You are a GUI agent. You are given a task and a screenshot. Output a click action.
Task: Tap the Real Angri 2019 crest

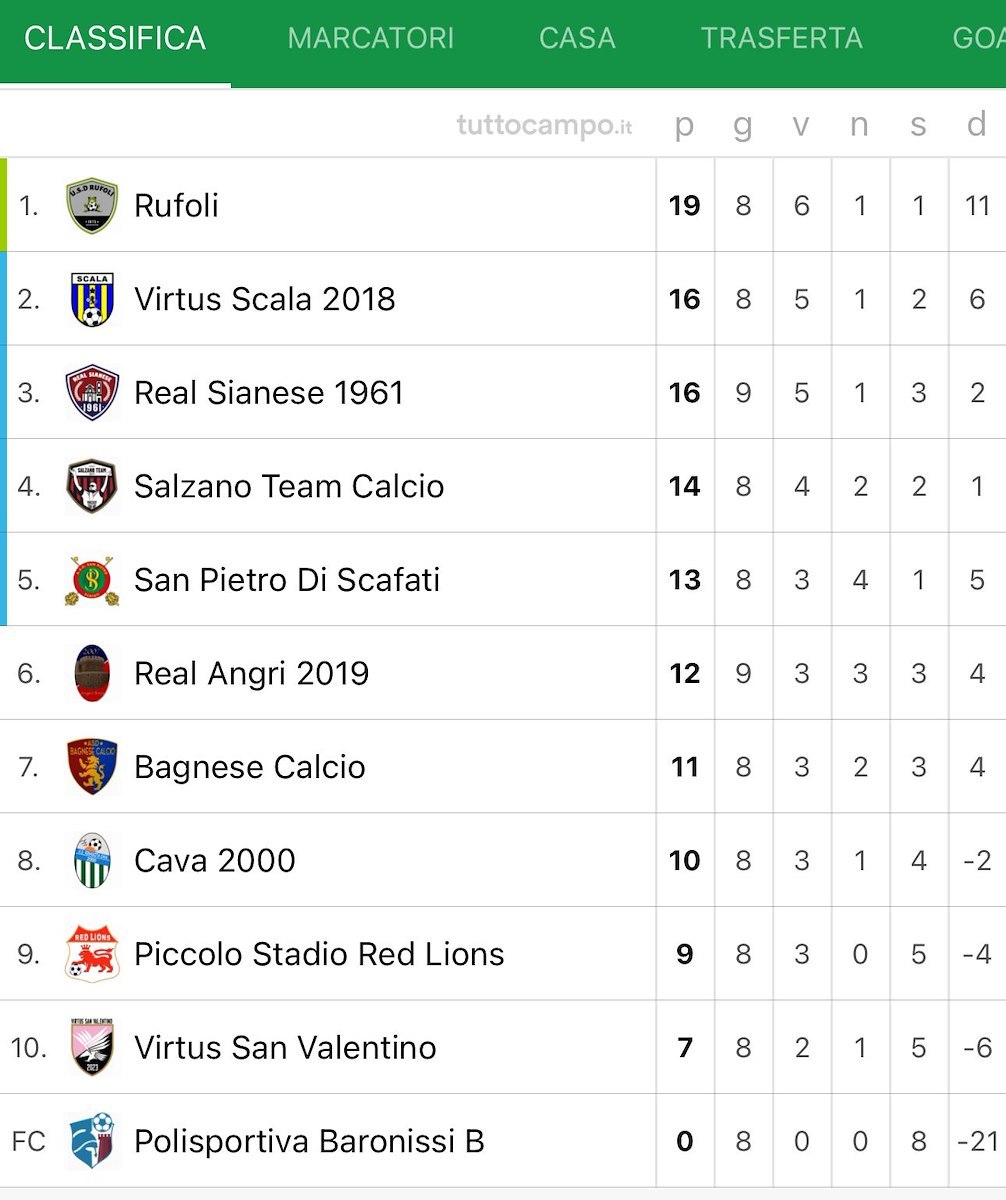point(92,673)
